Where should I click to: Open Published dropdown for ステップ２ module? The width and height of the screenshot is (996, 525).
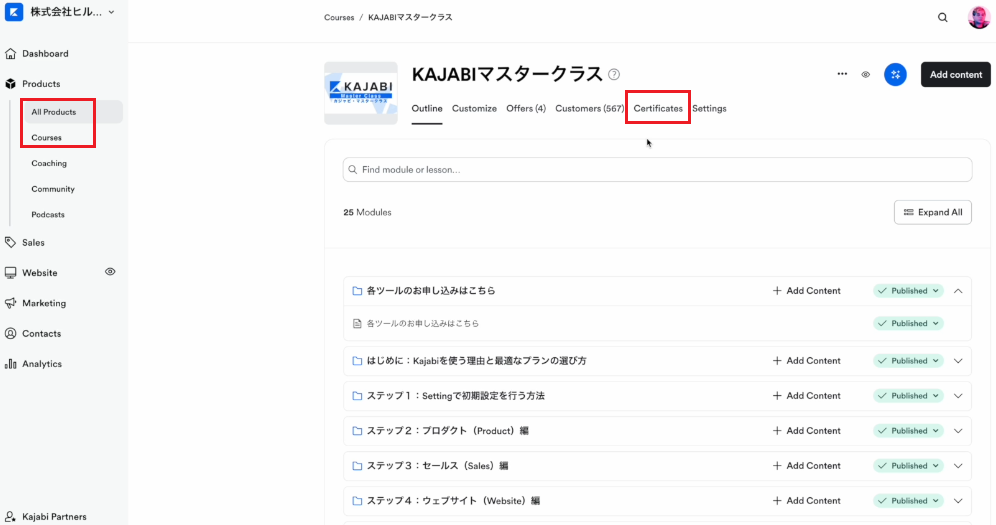(908, 430)
